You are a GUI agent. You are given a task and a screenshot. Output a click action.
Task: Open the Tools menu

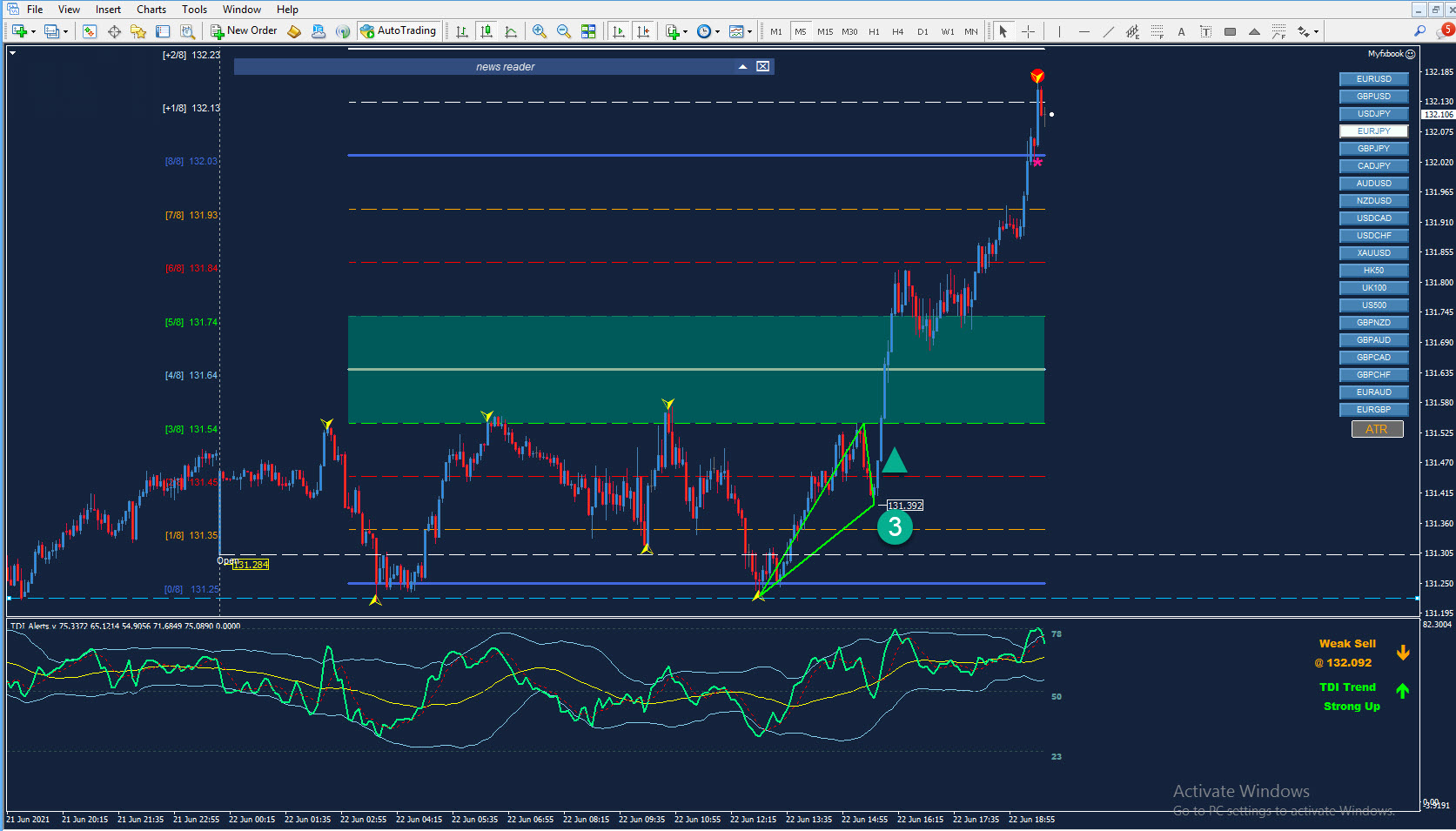[x=194, y=9]
